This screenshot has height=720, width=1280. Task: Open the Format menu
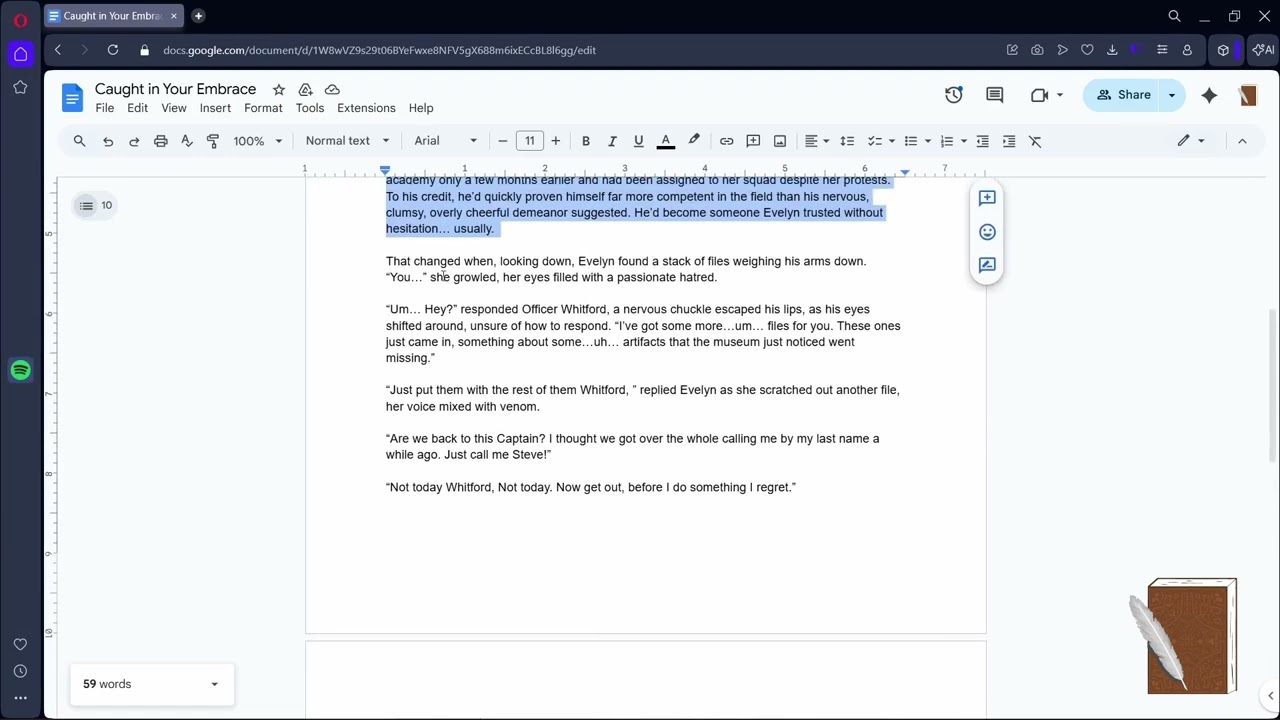point(263,108)
